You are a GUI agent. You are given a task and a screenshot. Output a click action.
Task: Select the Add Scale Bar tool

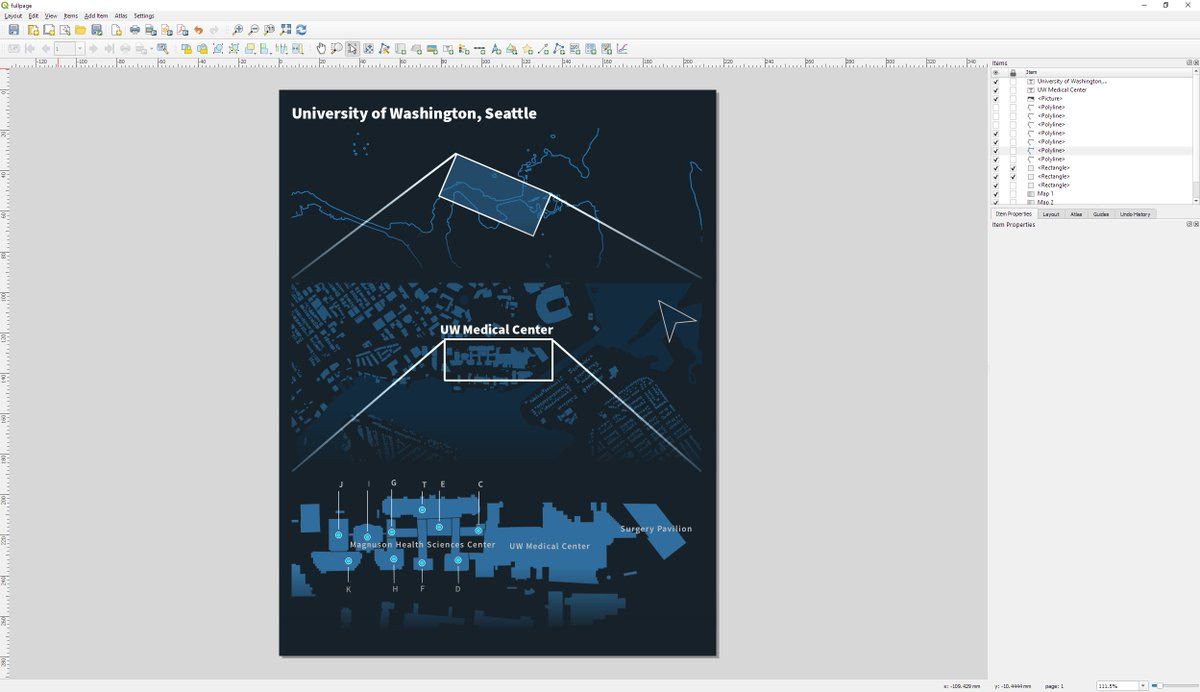[x=480, y=48]
